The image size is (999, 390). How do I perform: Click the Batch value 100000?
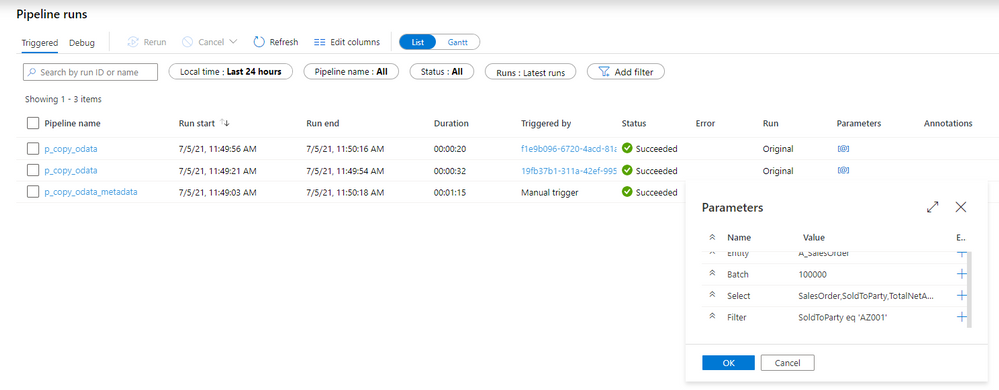812,274
